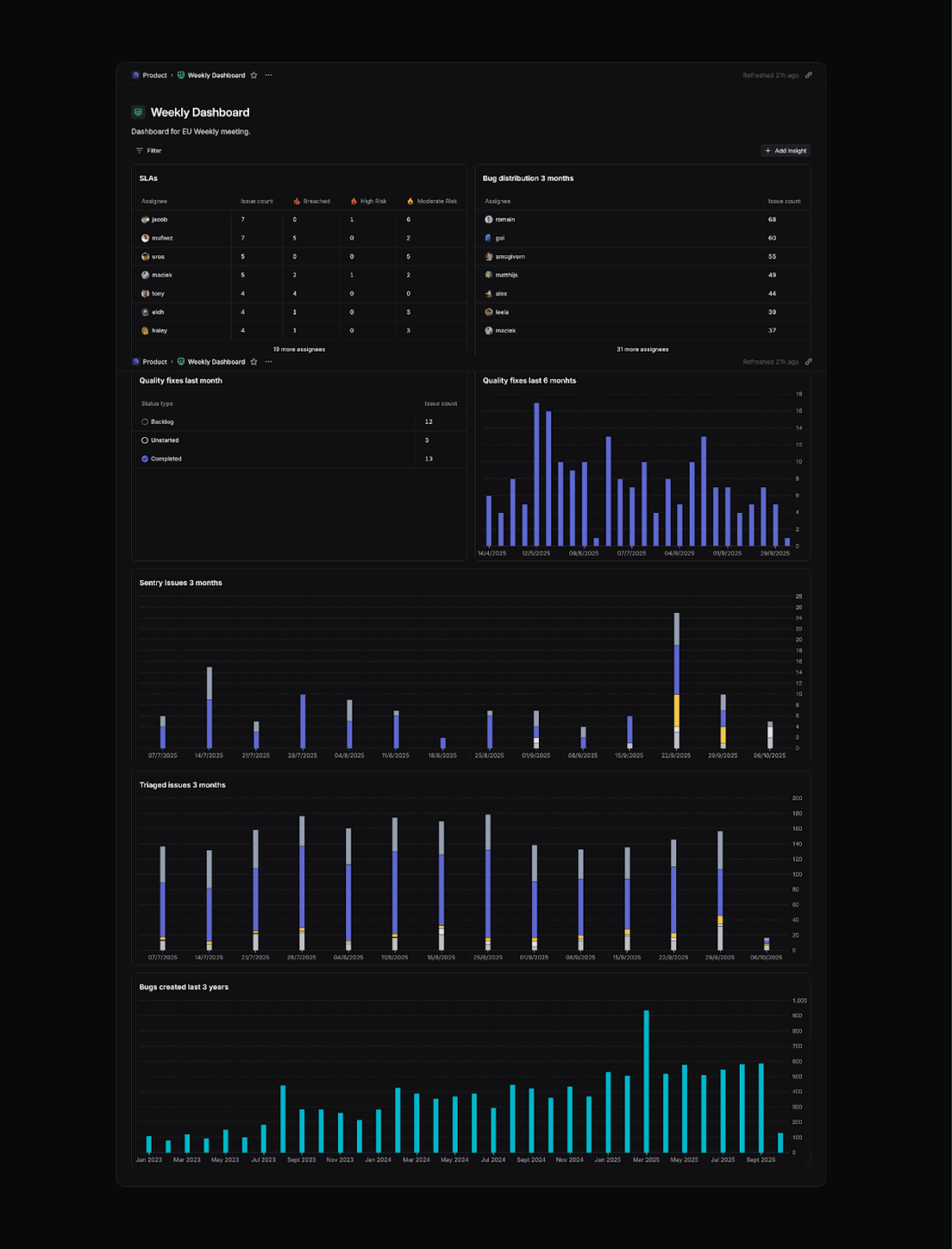Select the Backlog status circle

pos(145,421)
